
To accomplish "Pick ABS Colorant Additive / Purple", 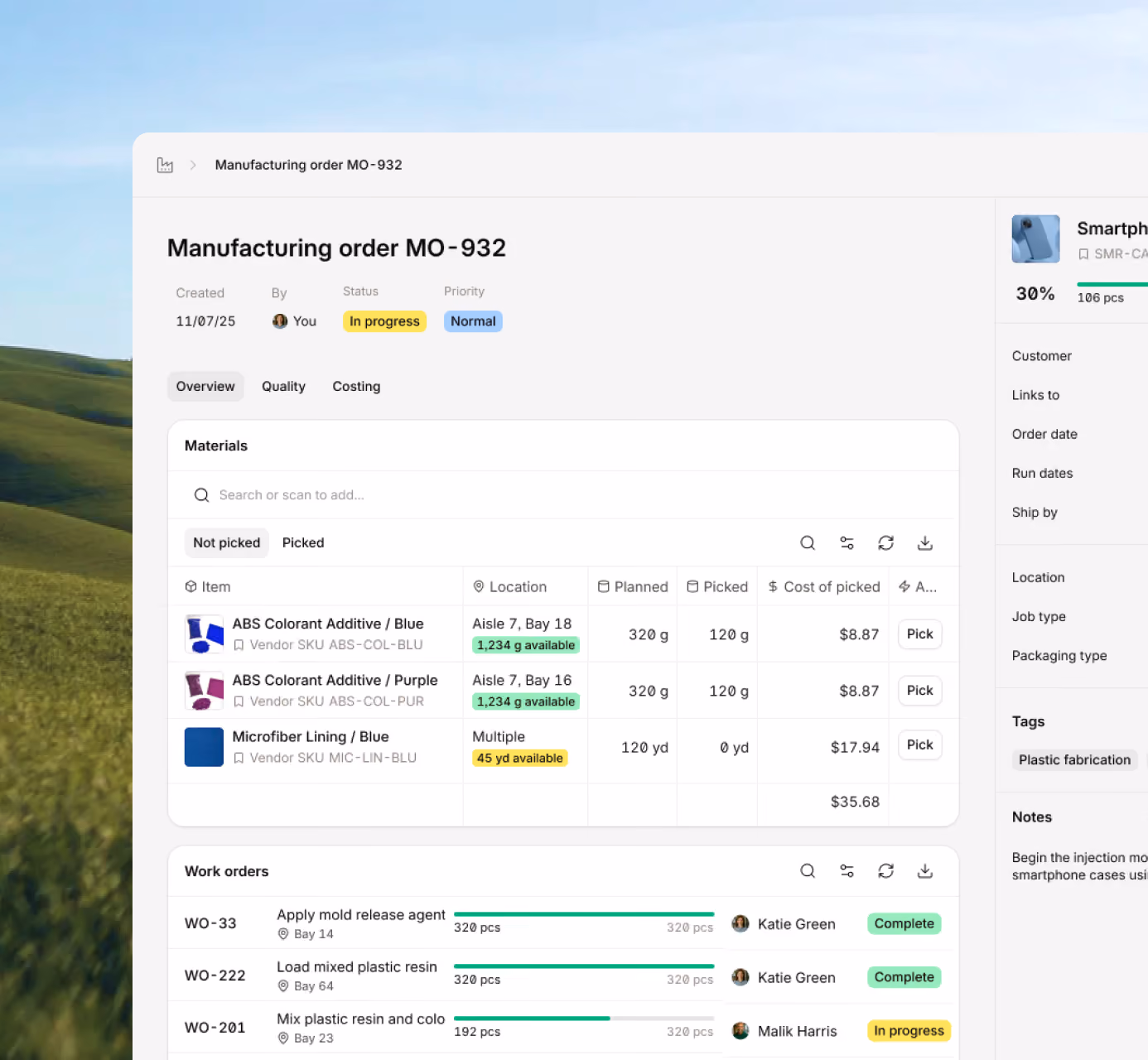I will pos(919,691).
